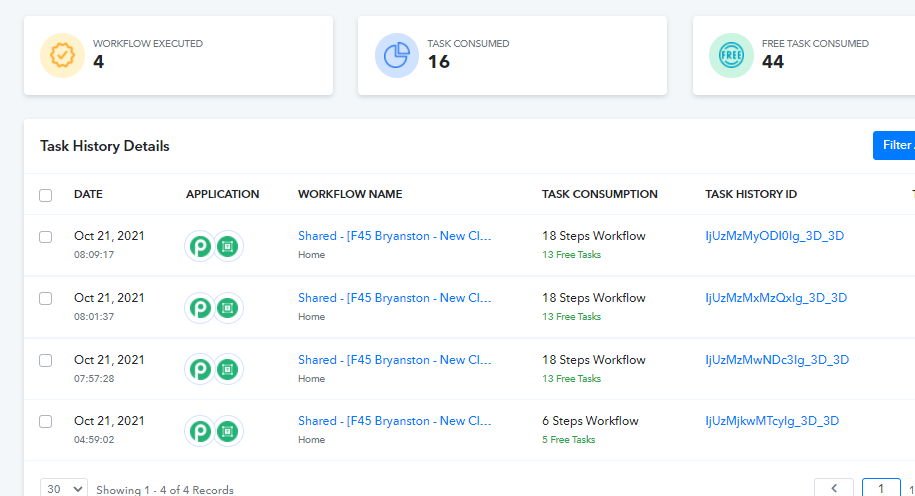Click 18 Steps Workflow in the 08:09:17 row
Image resolution: width=915 pixels, height=496 pixels.
point(593,236)
